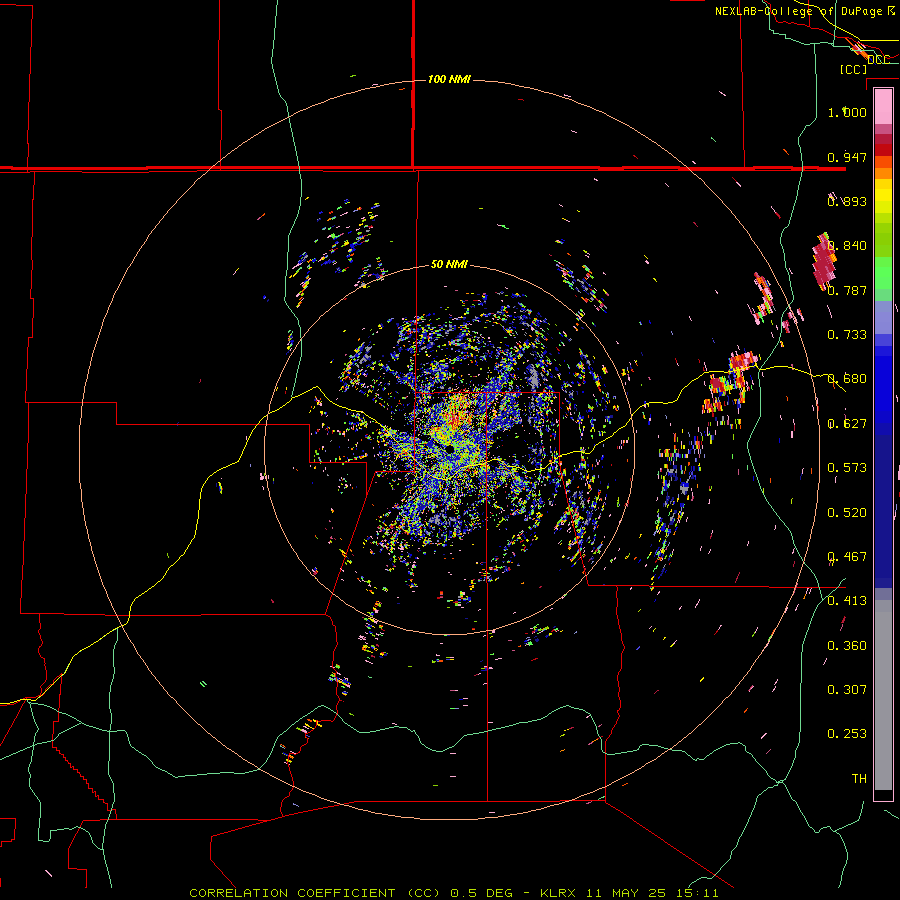The height and width of the screenshot is (900, 900).
Task: Click the 0.360 scale value
Action: pos(847,646)
